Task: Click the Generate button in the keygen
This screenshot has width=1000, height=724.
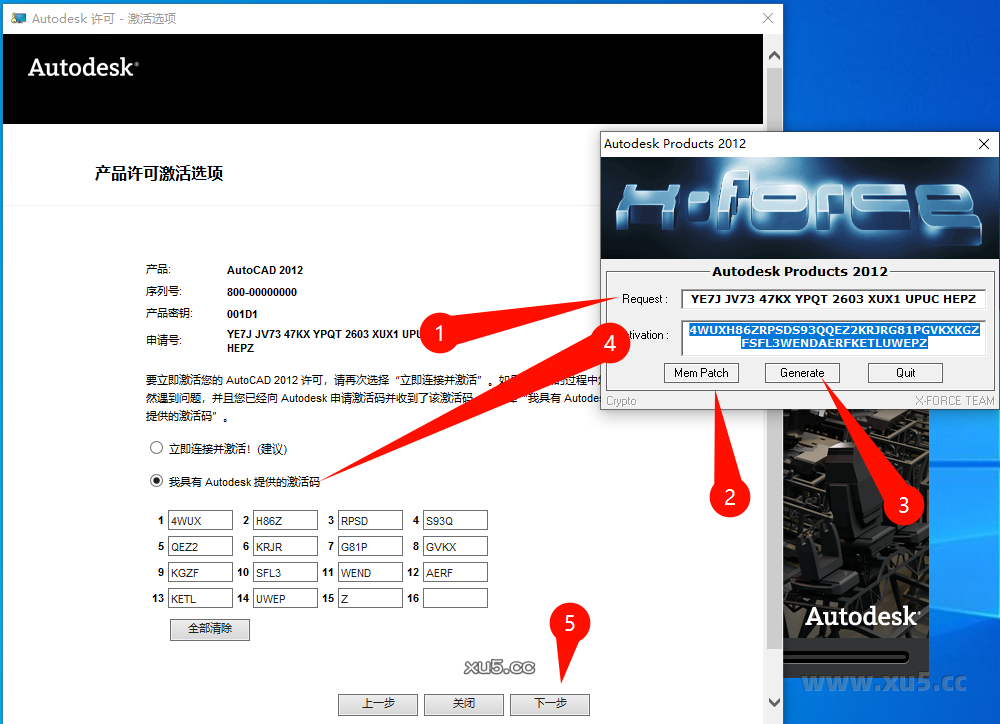Action: [802, 372]
